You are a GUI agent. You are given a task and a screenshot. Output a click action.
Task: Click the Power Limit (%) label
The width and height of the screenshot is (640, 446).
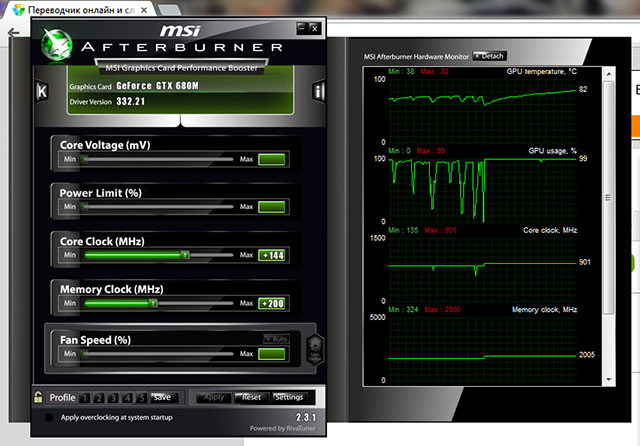pos(100,193)
